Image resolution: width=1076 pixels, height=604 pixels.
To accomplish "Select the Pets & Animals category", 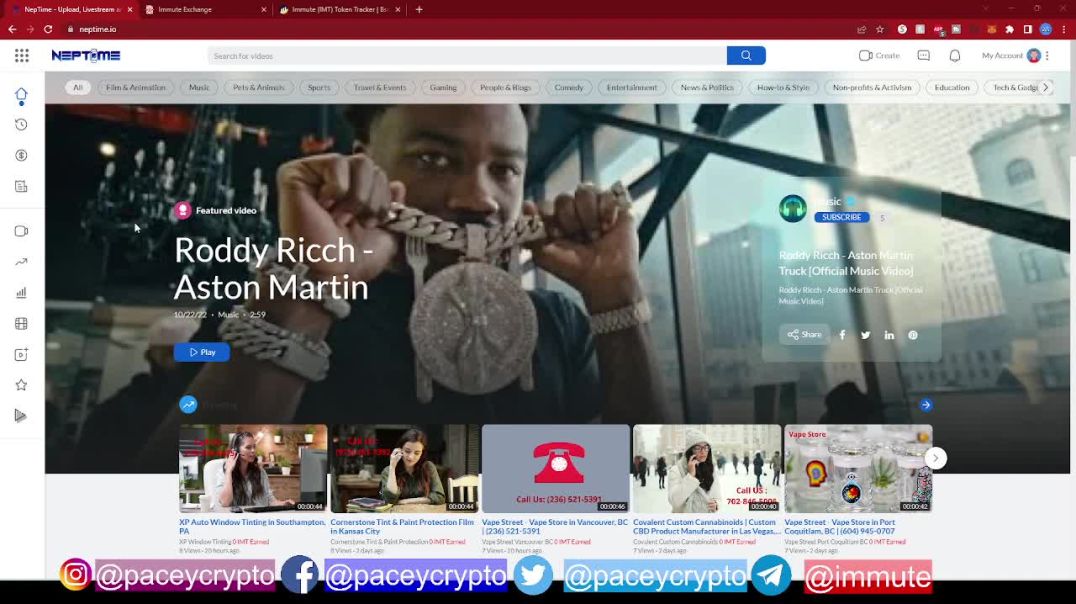I will click(258, 87).
